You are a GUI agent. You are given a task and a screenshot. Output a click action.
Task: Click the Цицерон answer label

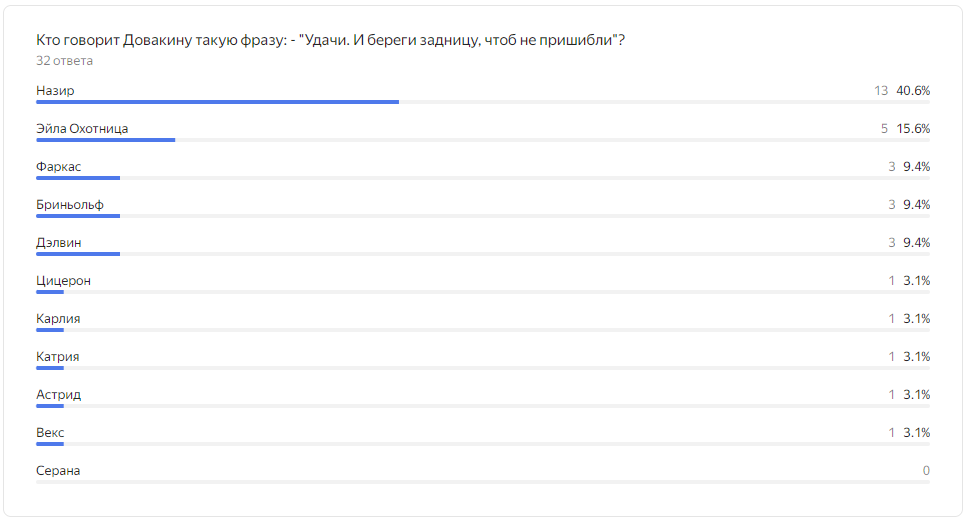click(64, 281)
